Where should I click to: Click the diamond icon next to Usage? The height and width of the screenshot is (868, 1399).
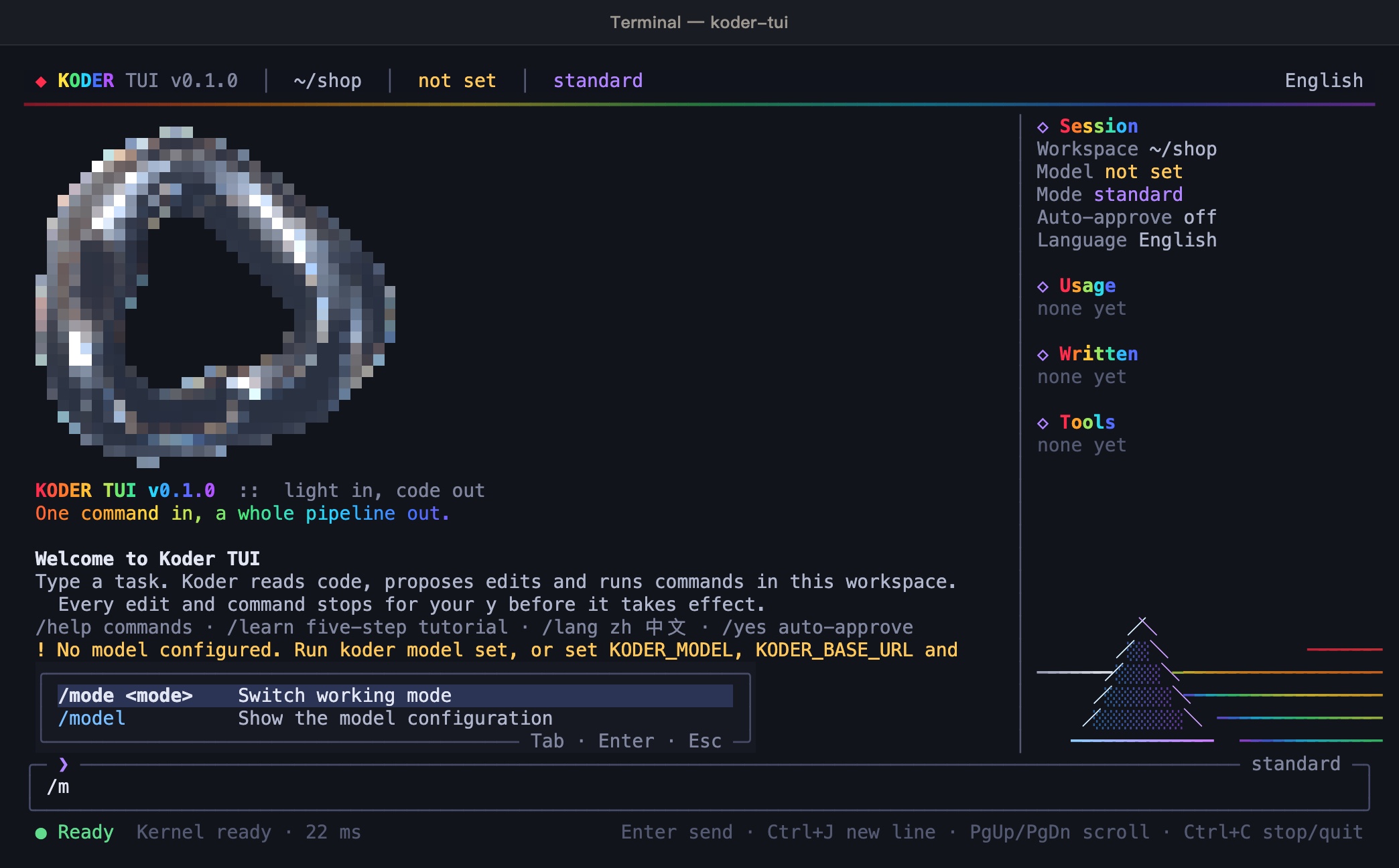tap(1043, 287)
